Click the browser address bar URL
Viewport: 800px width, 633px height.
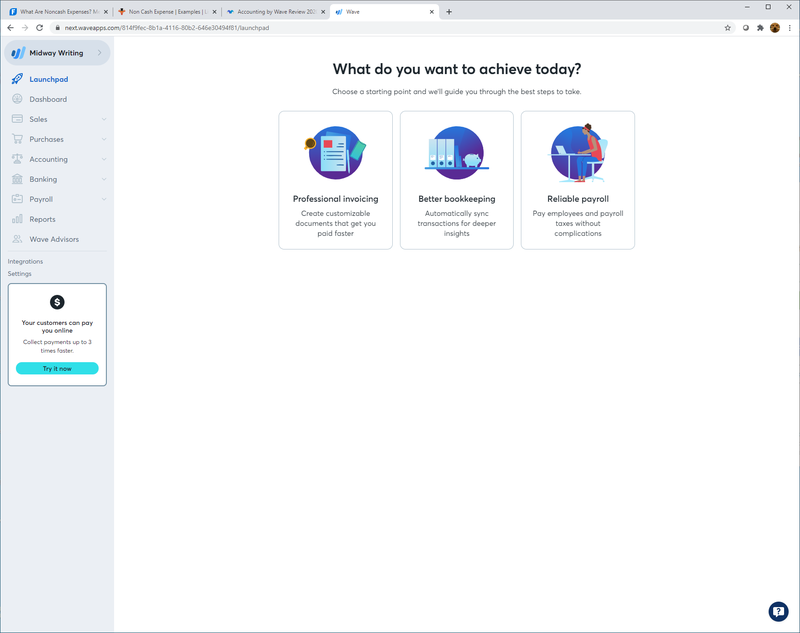166,28
